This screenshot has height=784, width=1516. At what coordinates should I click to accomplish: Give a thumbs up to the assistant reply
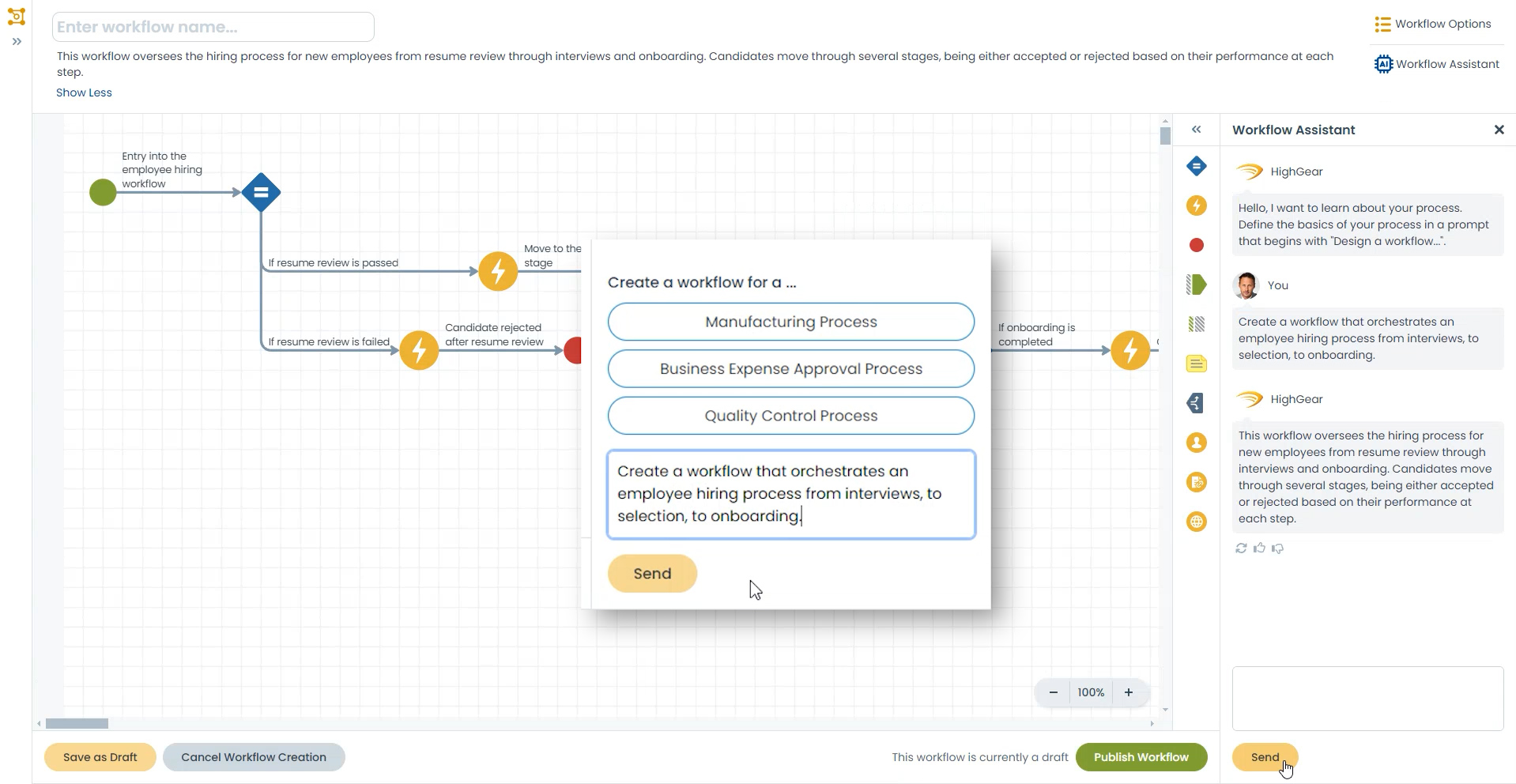pos(1259,548)
